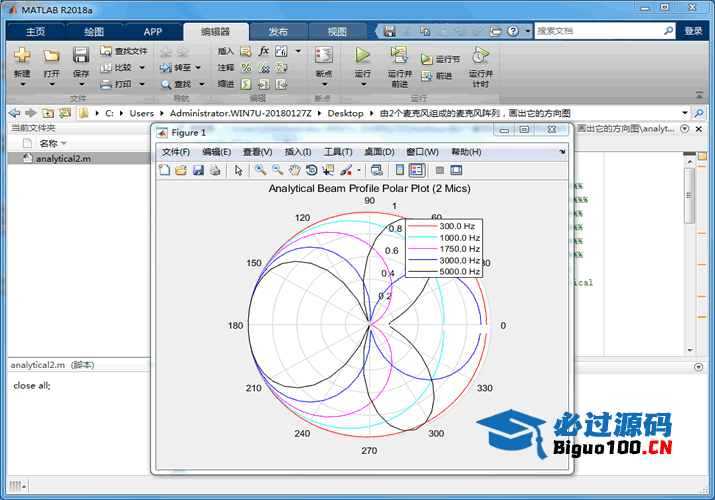Toggle the Zoom Out tool in figure toolbar
The width and height of the screenshot is (715, 500).
tap(277, 170)
